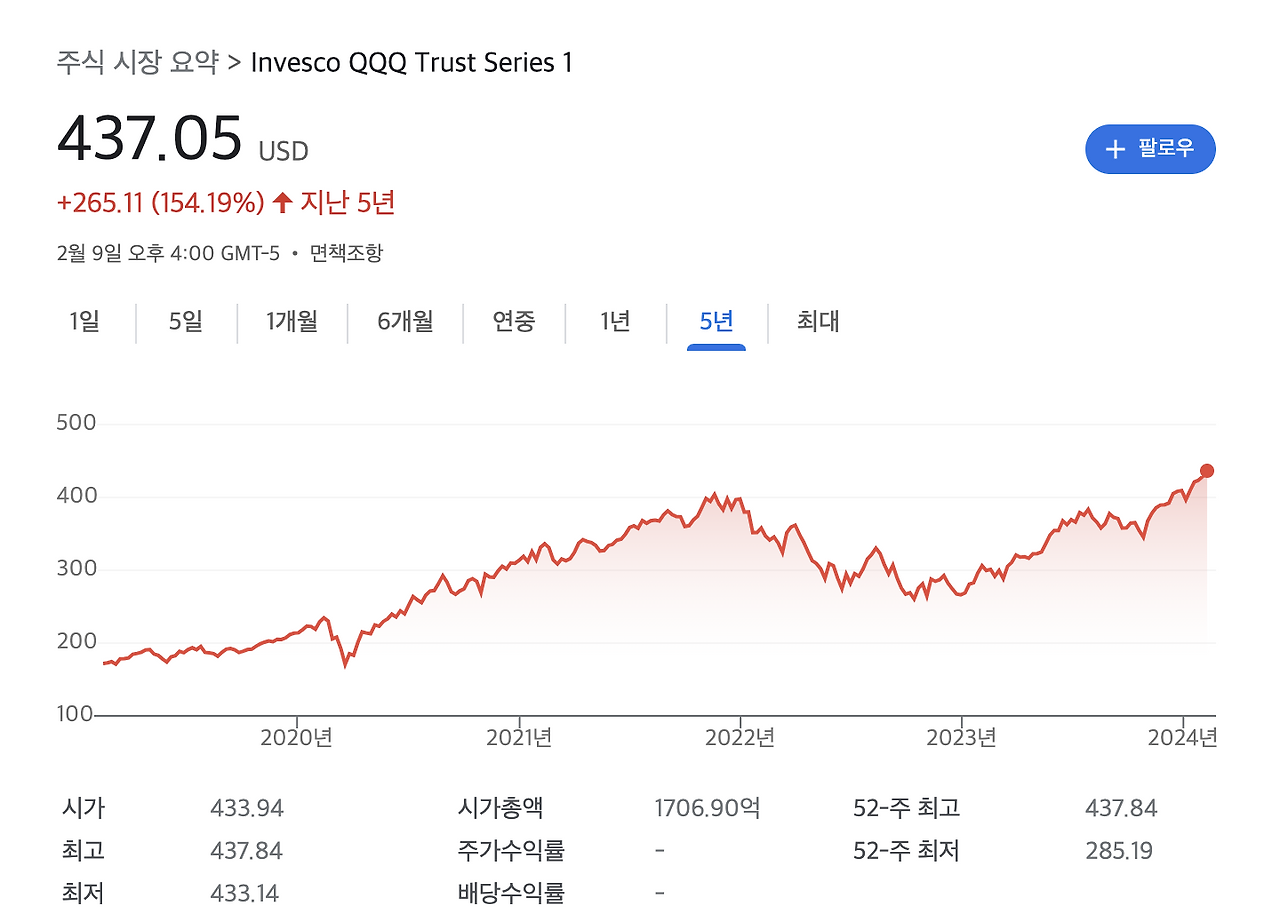The width and height of the screenshot is (1280, 922).
Task: Click the 52-주 최고 value 437.84
Action: [1122, 807]
